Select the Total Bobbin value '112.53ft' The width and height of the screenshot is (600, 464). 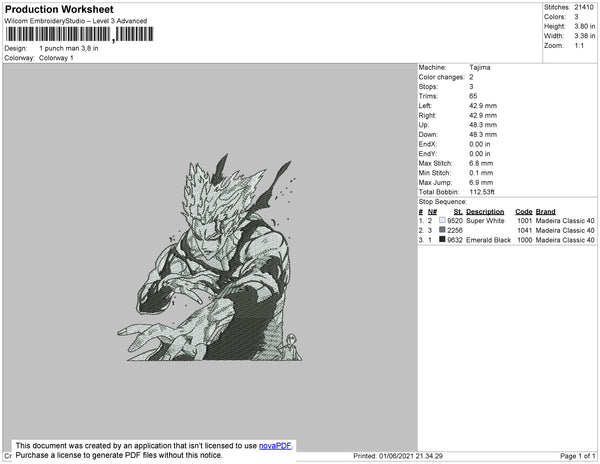click(x=482, y=192)
